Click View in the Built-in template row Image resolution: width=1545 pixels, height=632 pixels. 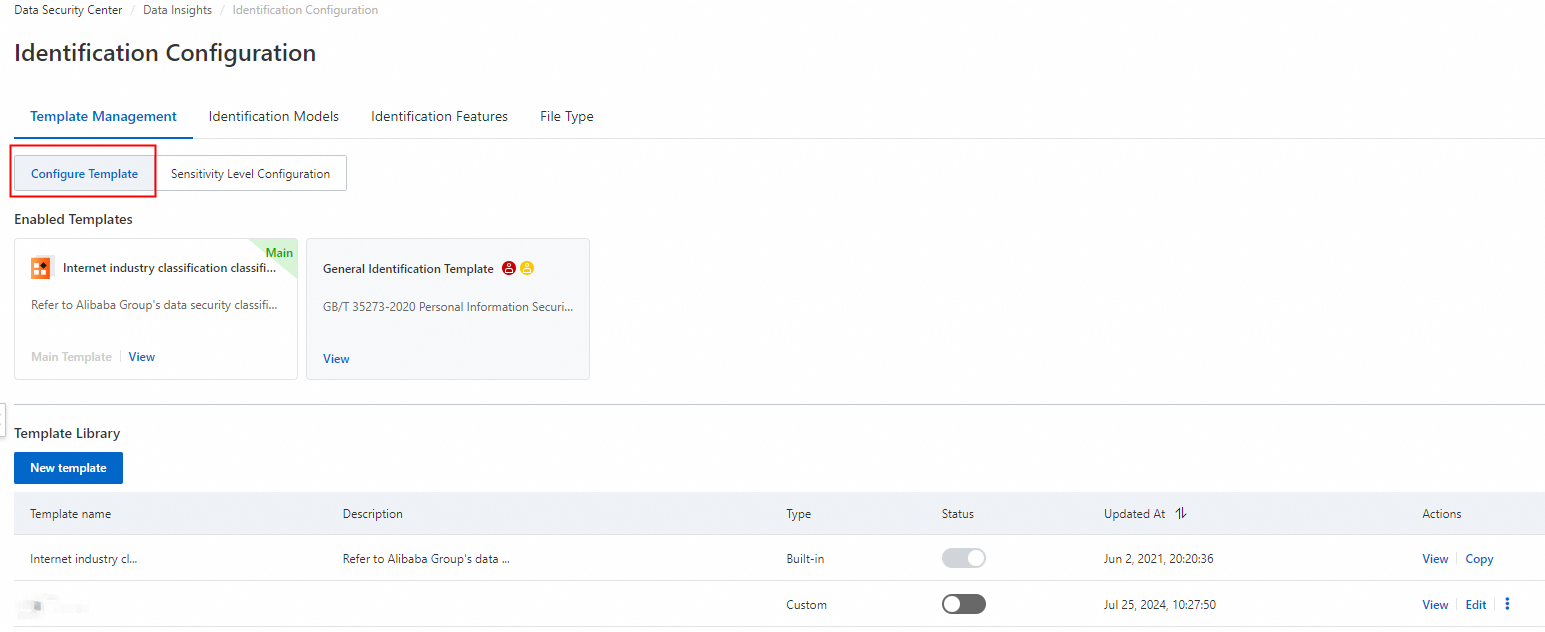(1435, 559)
